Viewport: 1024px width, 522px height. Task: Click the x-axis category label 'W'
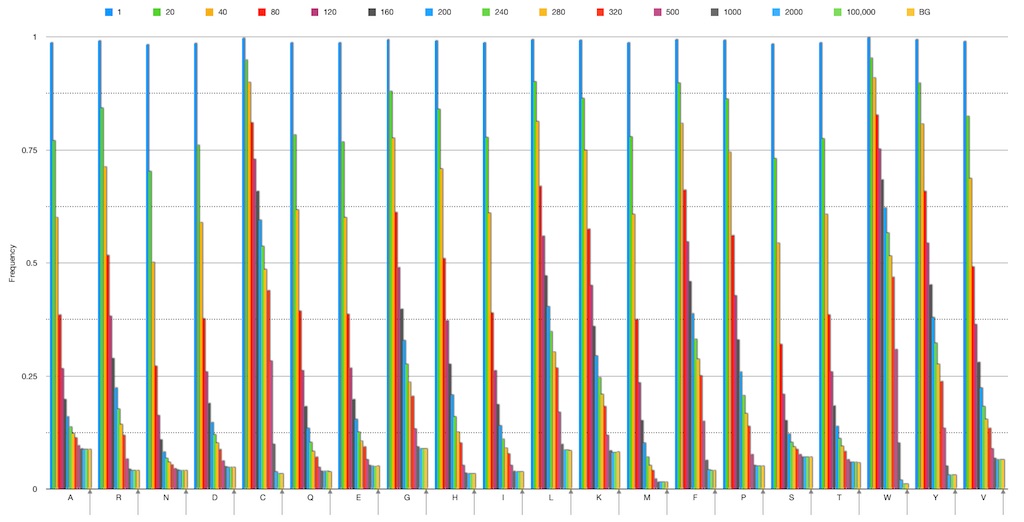click(x=888, y=498)
